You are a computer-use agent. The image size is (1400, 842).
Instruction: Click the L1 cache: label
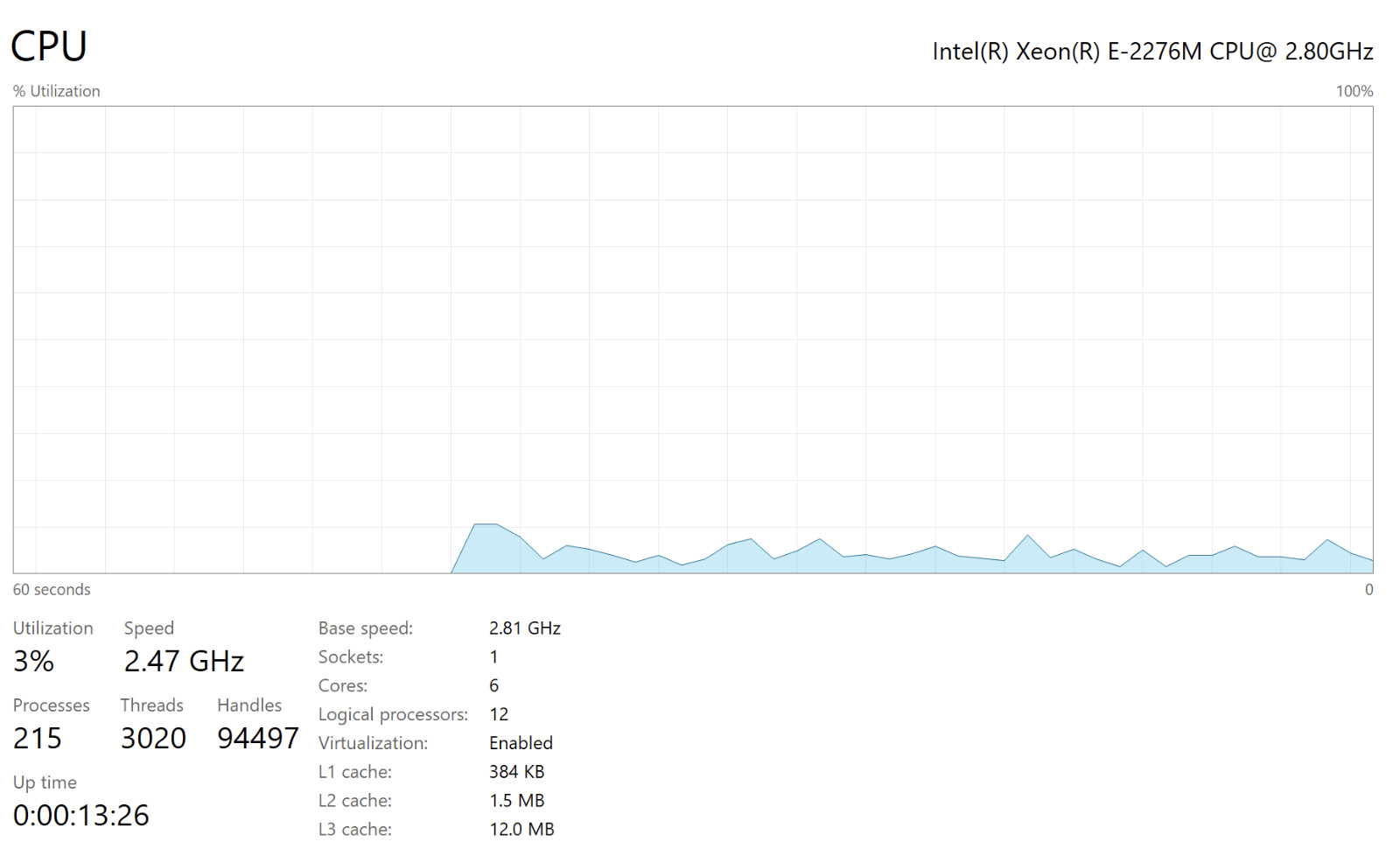click(355, 772)
